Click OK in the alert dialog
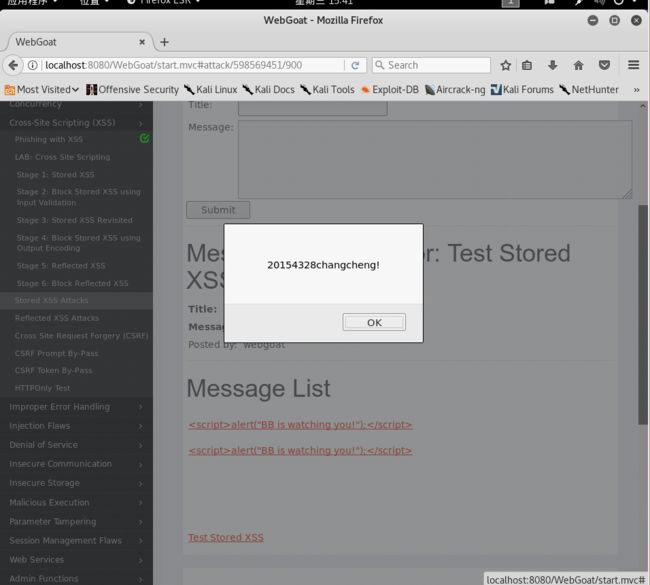650x585 pixels. pos(374,322)
